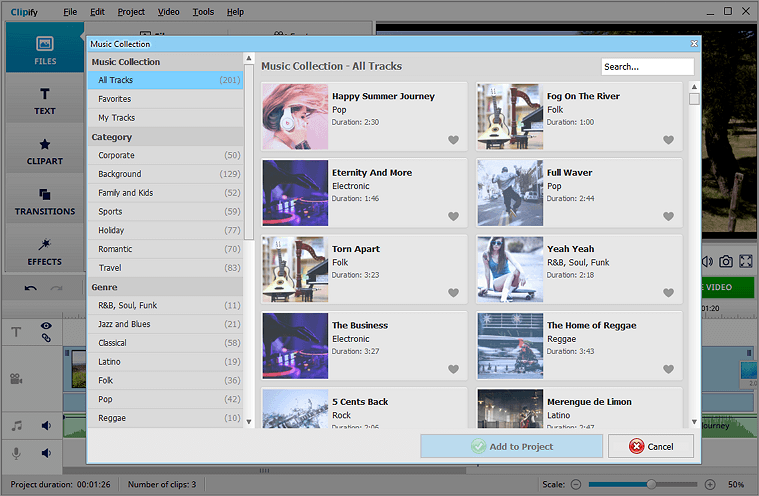Select the Family and Kids category
The image size is (759, 496).
pos(166,193)
